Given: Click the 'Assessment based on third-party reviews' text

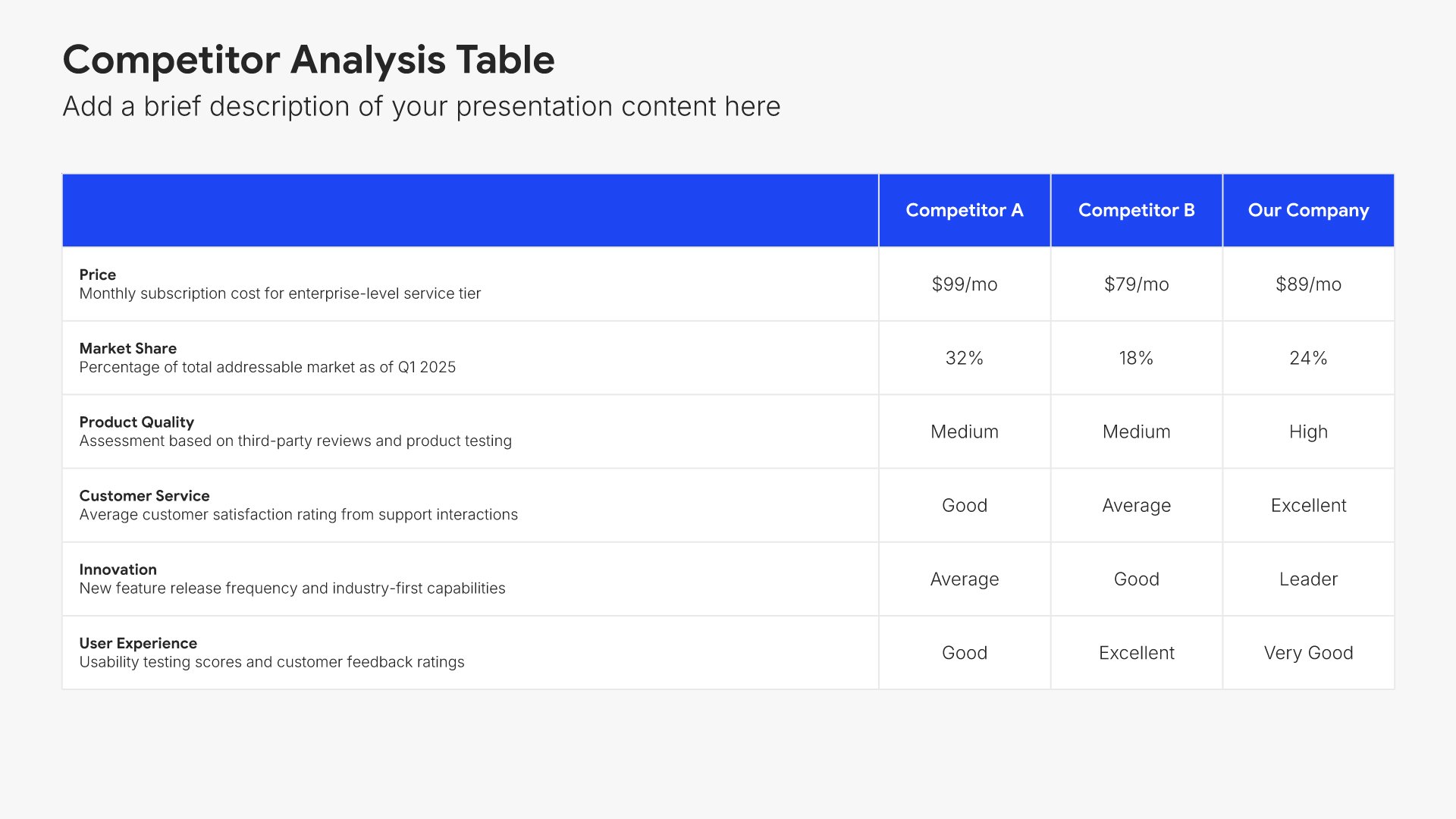Looking at the screenshot, I should pos(296,441).
